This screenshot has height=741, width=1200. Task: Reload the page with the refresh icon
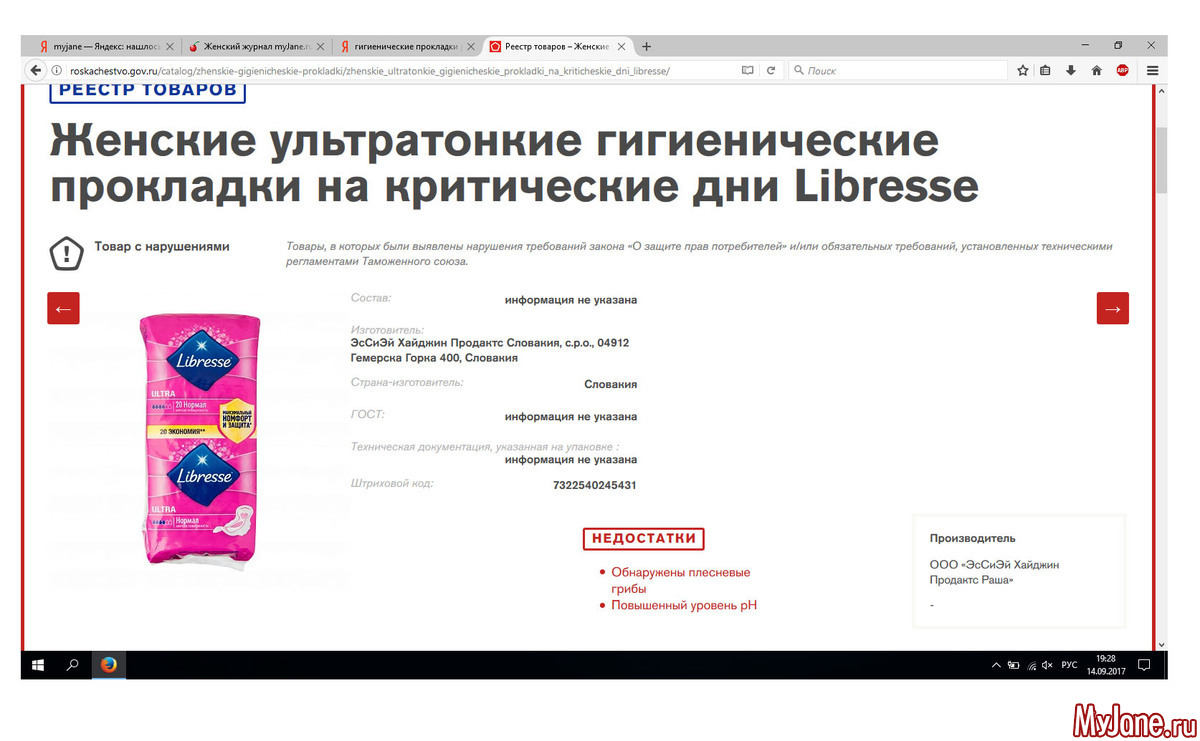tap(771, 71)
